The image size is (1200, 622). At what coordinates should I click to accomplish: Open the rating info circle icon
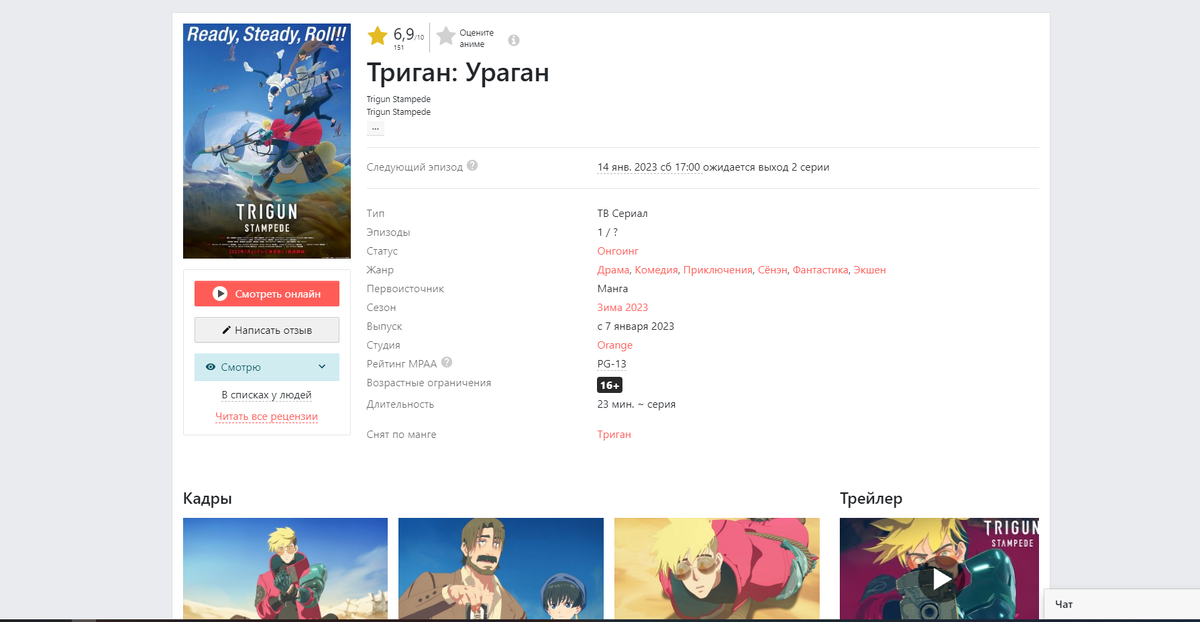514,41
